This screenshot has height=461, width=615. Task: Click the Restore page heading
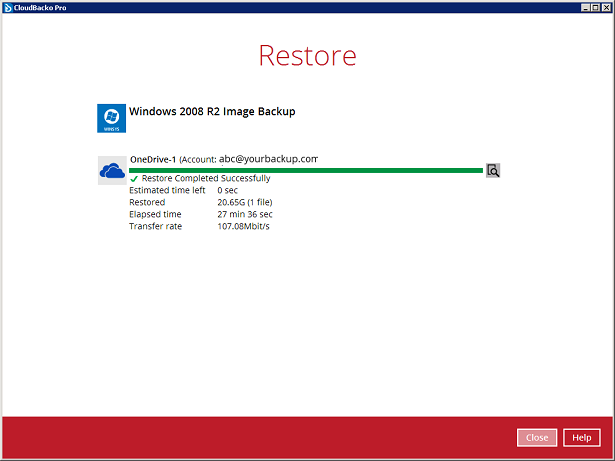pyautogui.click(x=308, y=55)
